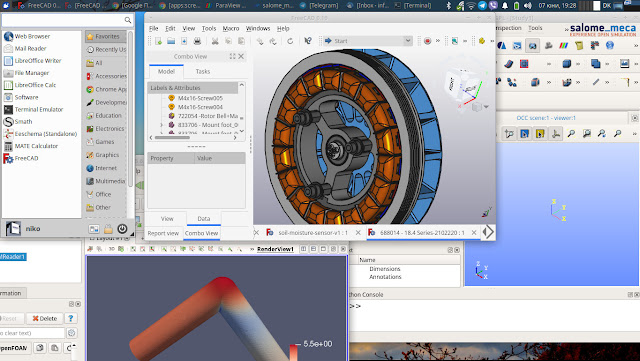Click the Cut scissors icon in FreeCAD

coord(215,41)
